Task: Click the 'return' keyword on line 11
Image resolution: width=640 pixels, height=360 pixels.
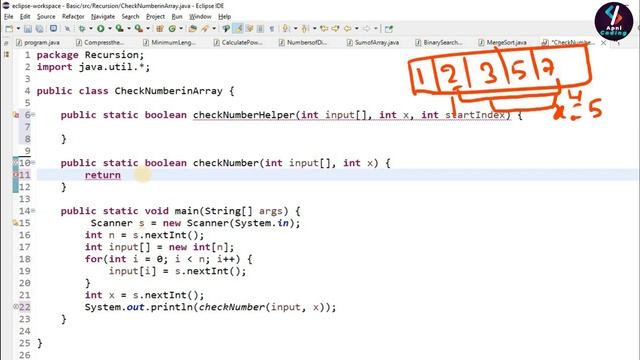Action: pyautogui.click(x=103, y=175)
